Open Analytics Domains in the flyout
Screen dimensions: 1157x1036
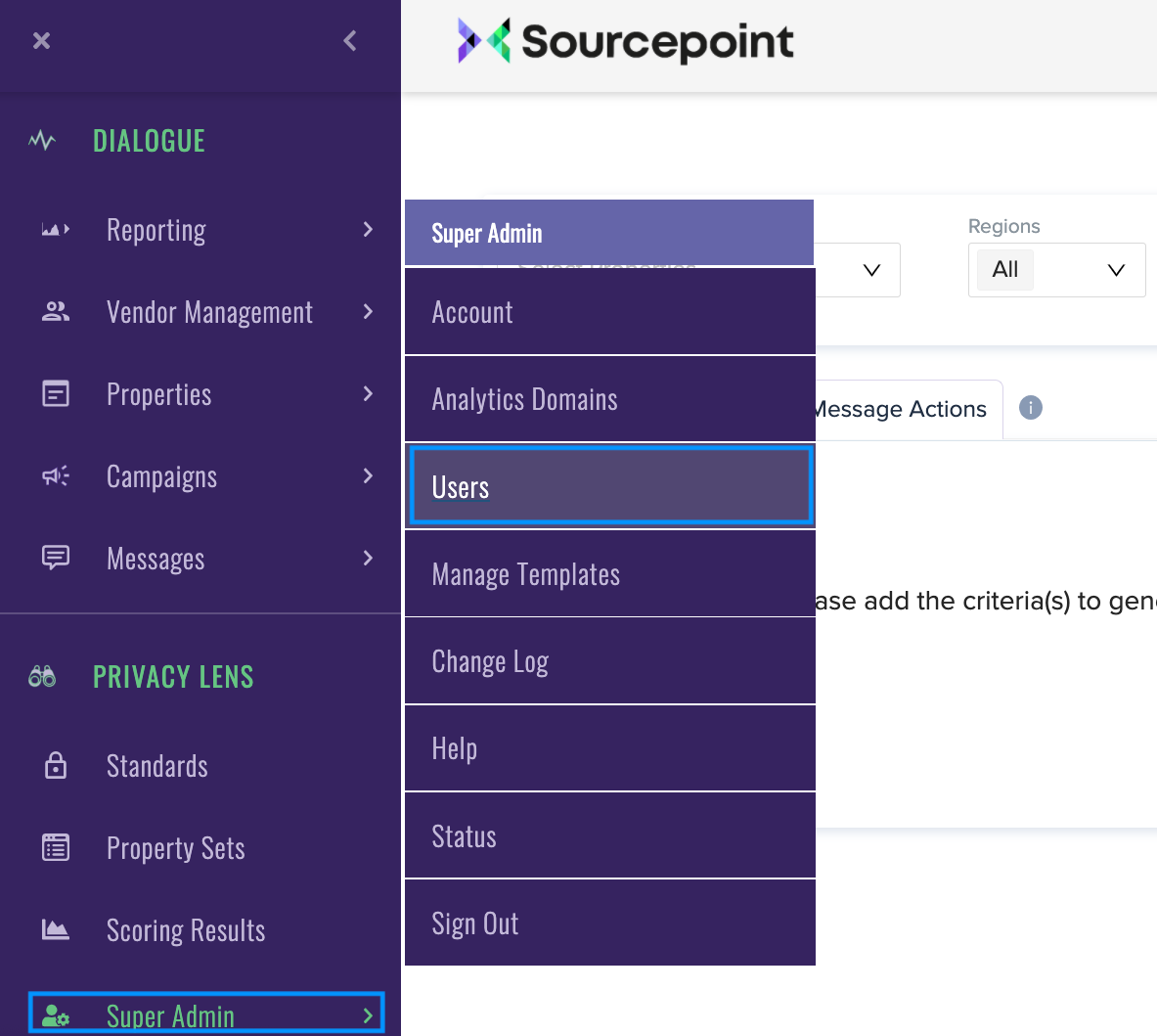click(x=610, y=399)
